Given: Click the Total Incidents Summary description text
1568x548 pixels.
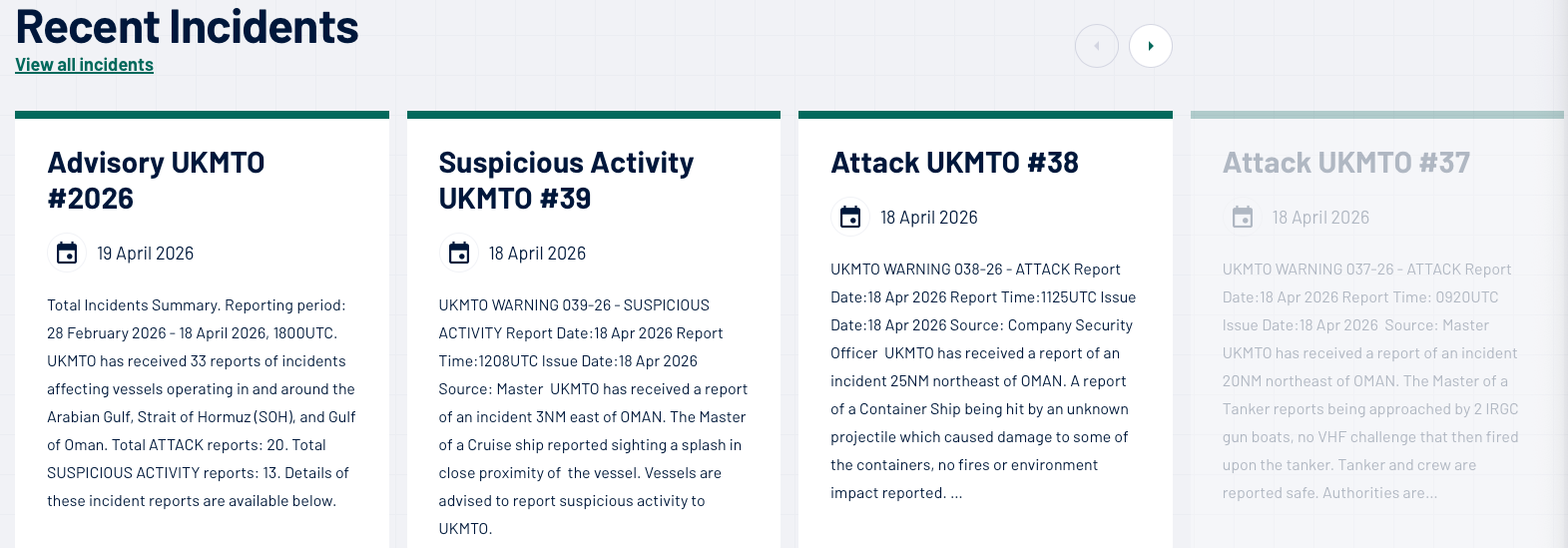Looking at the screenshot, I should pyautogui.click(x=202, y=403).
